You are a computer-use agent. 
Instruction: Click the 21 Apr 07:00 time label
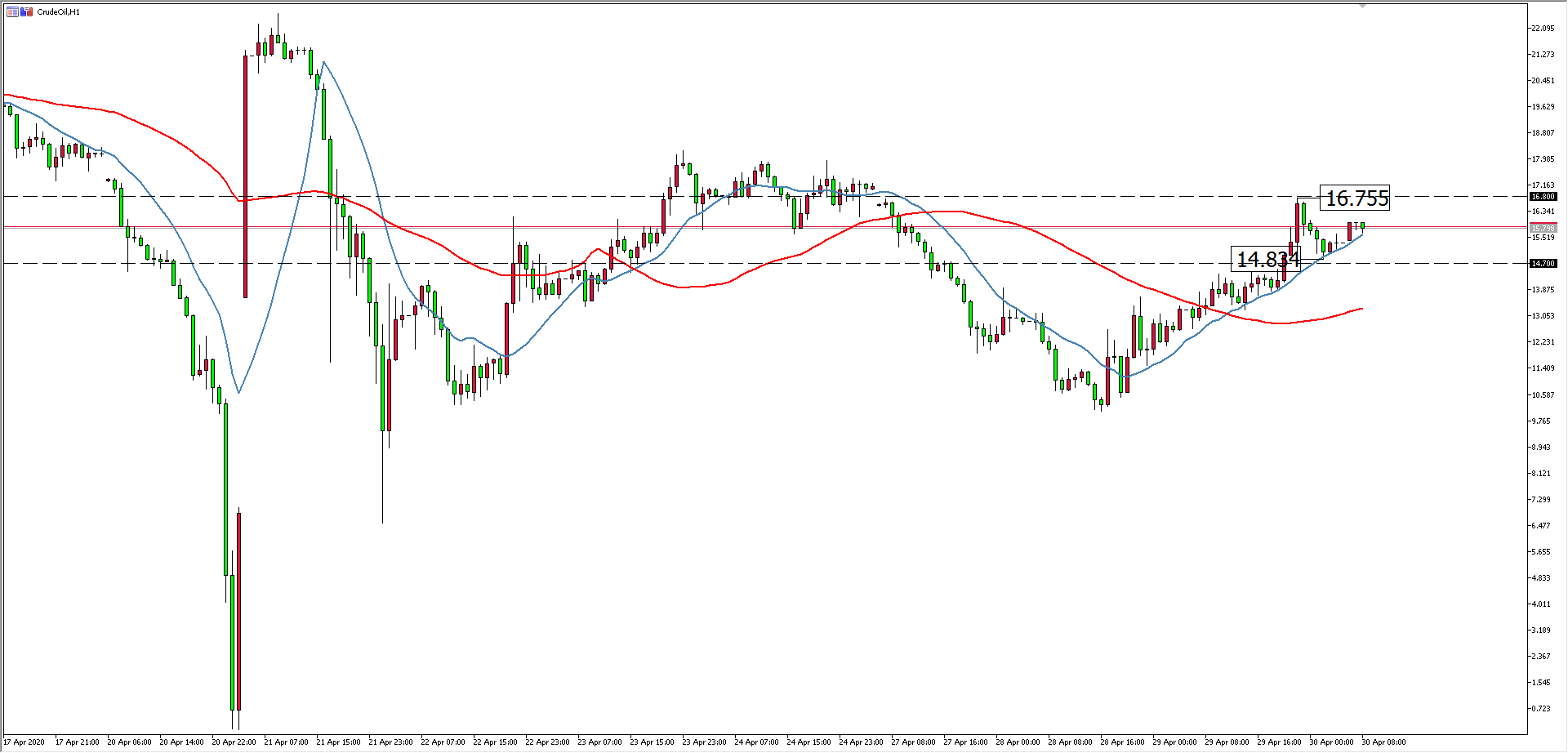pyautogui.click(x=286, y=742)
